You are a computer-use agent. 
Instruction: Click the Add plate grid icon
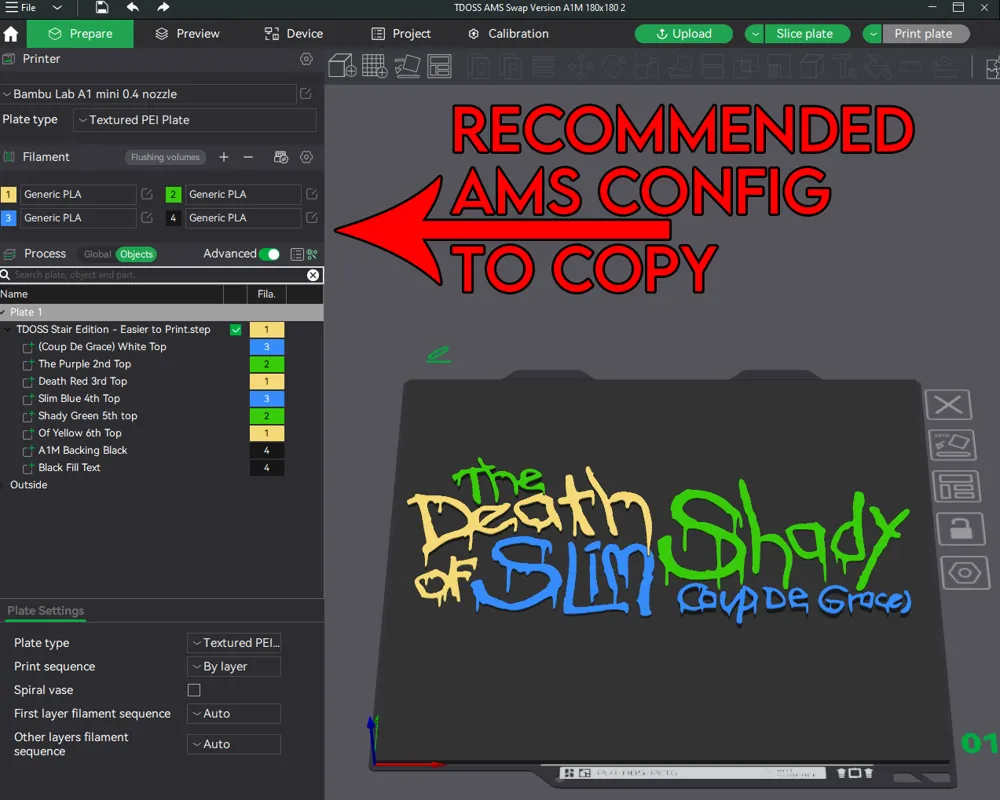(x=375, y=66)
